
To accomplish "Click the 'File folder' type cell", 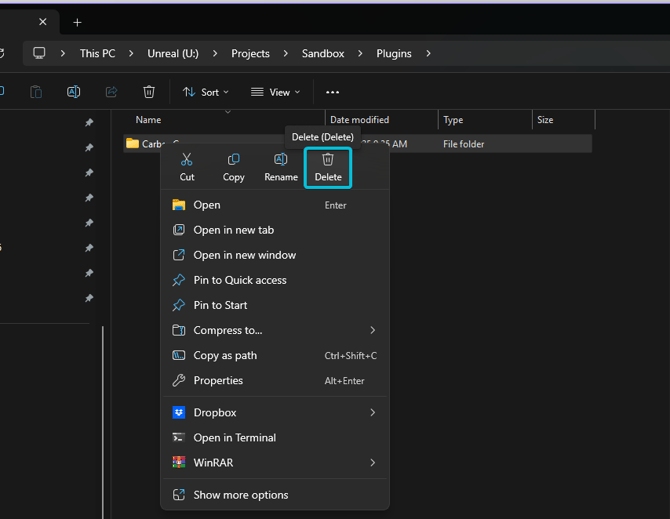I will pyautogui.click(x=464, y=144).
